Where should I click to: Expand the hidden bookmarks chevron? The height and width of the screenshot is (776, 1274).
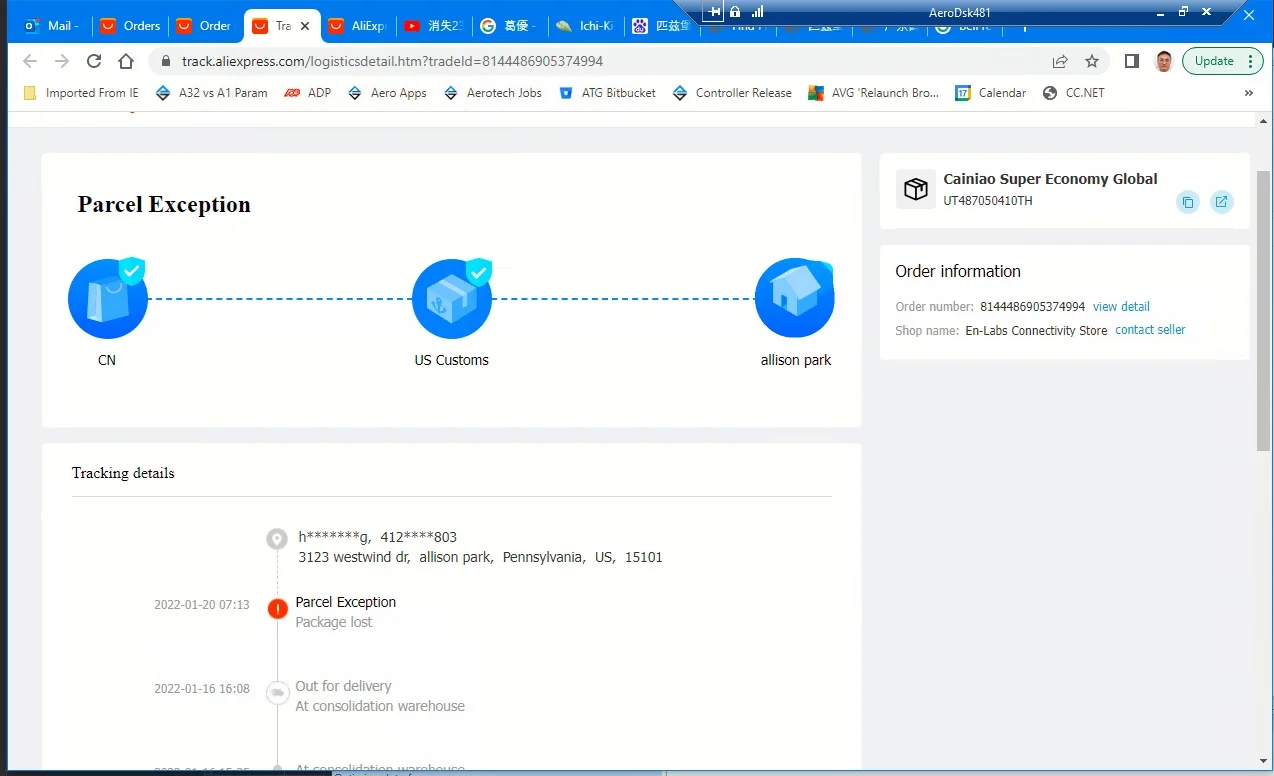pos(1248,93)
